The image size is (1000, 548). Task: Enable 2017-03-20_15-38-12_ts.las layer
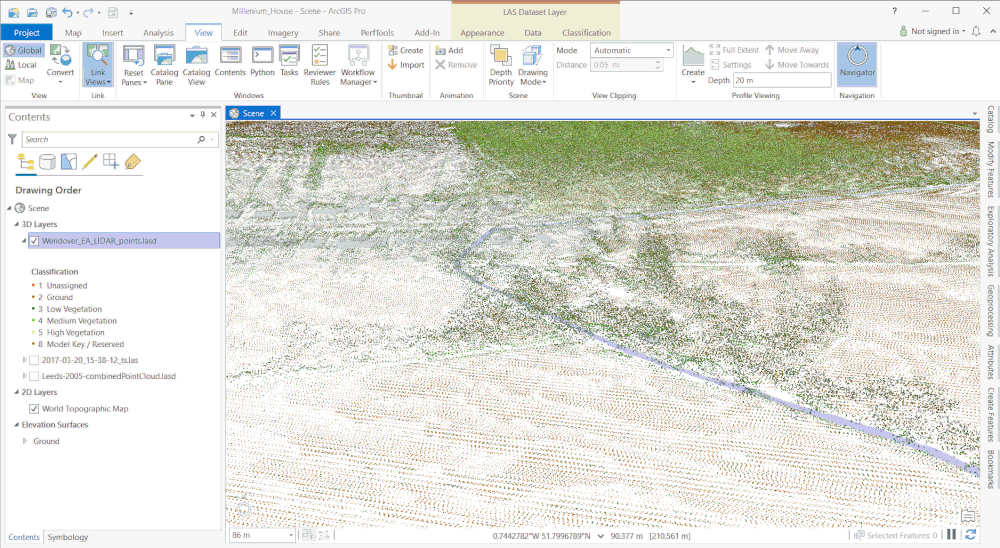(34, 360)
